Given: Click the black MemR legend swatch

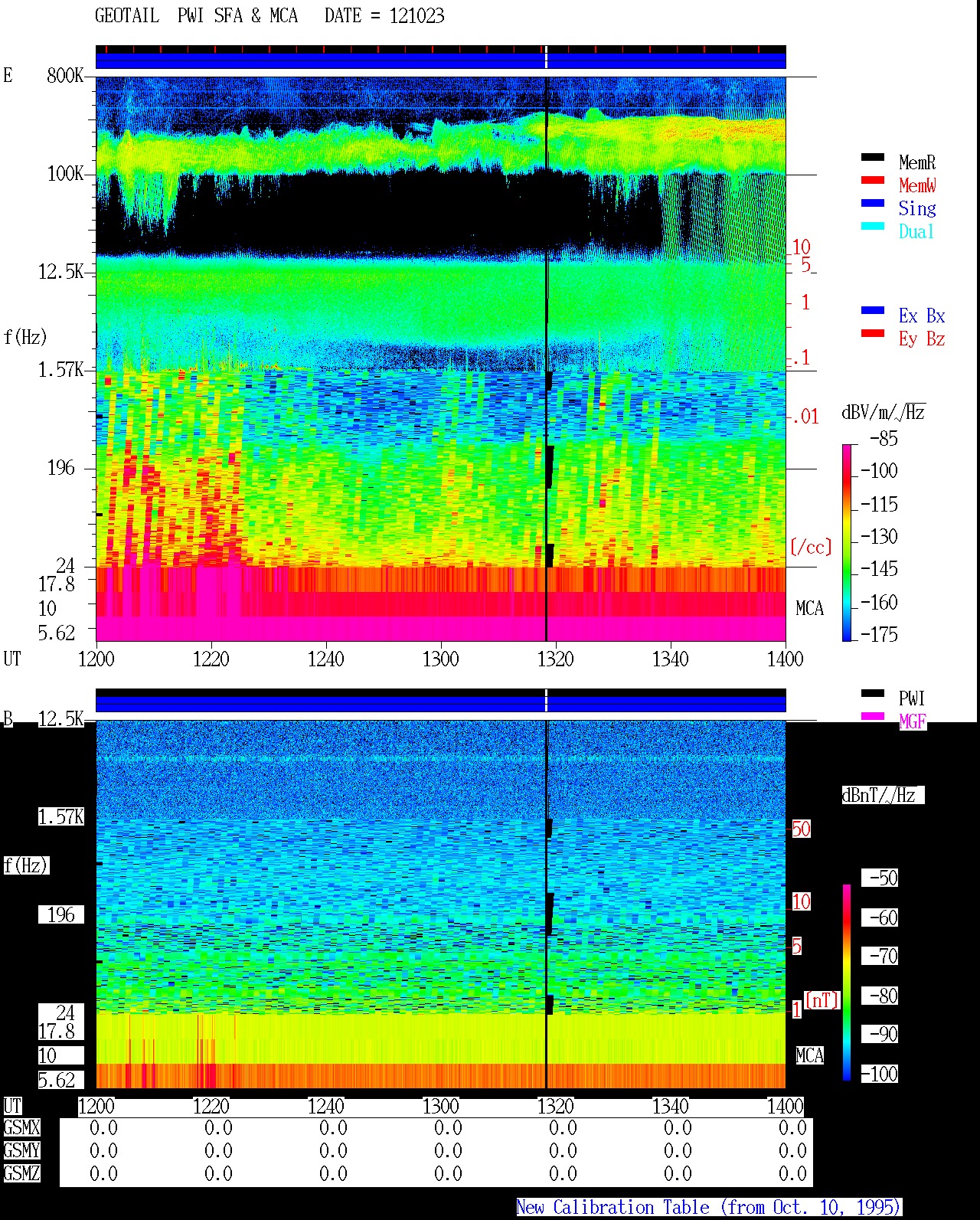Looking at the screenshot, I should (x=873, y=158).
